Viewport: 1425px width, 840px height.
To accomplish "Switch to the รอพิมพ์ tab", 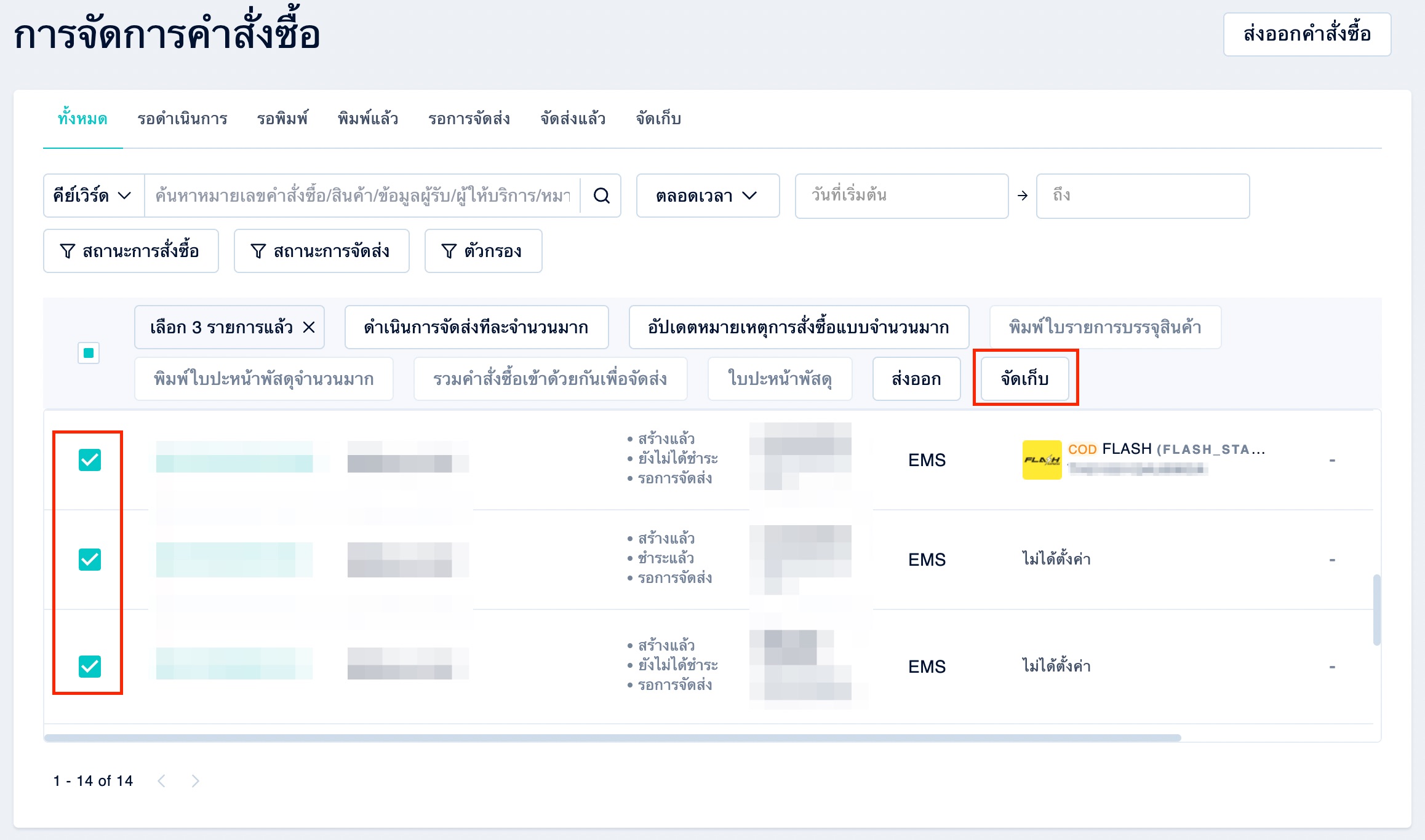I will 282,119.
